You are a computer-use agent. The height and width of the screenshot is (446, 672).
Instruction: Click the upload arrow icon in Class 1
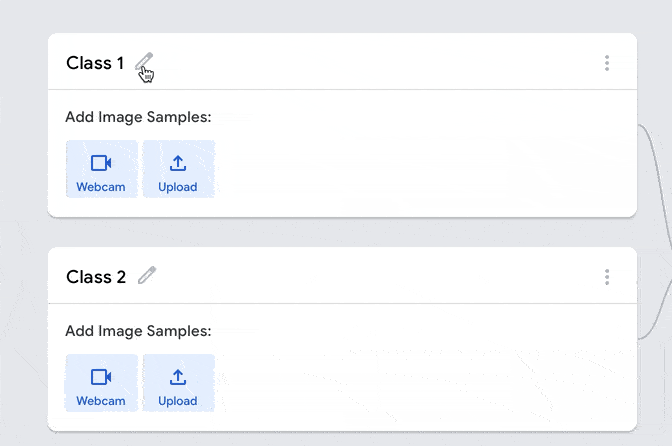178,163
